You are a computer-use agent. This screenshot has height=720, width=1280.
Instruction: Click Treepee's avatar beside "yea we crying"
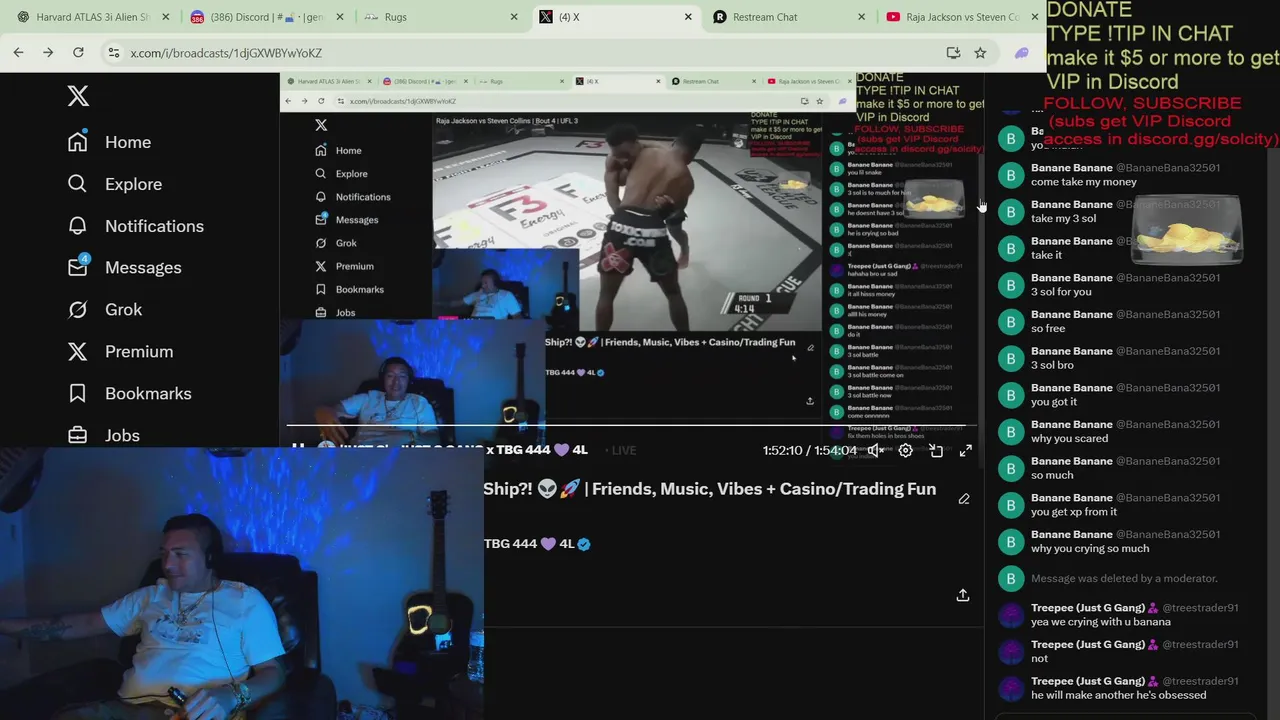1011,615
